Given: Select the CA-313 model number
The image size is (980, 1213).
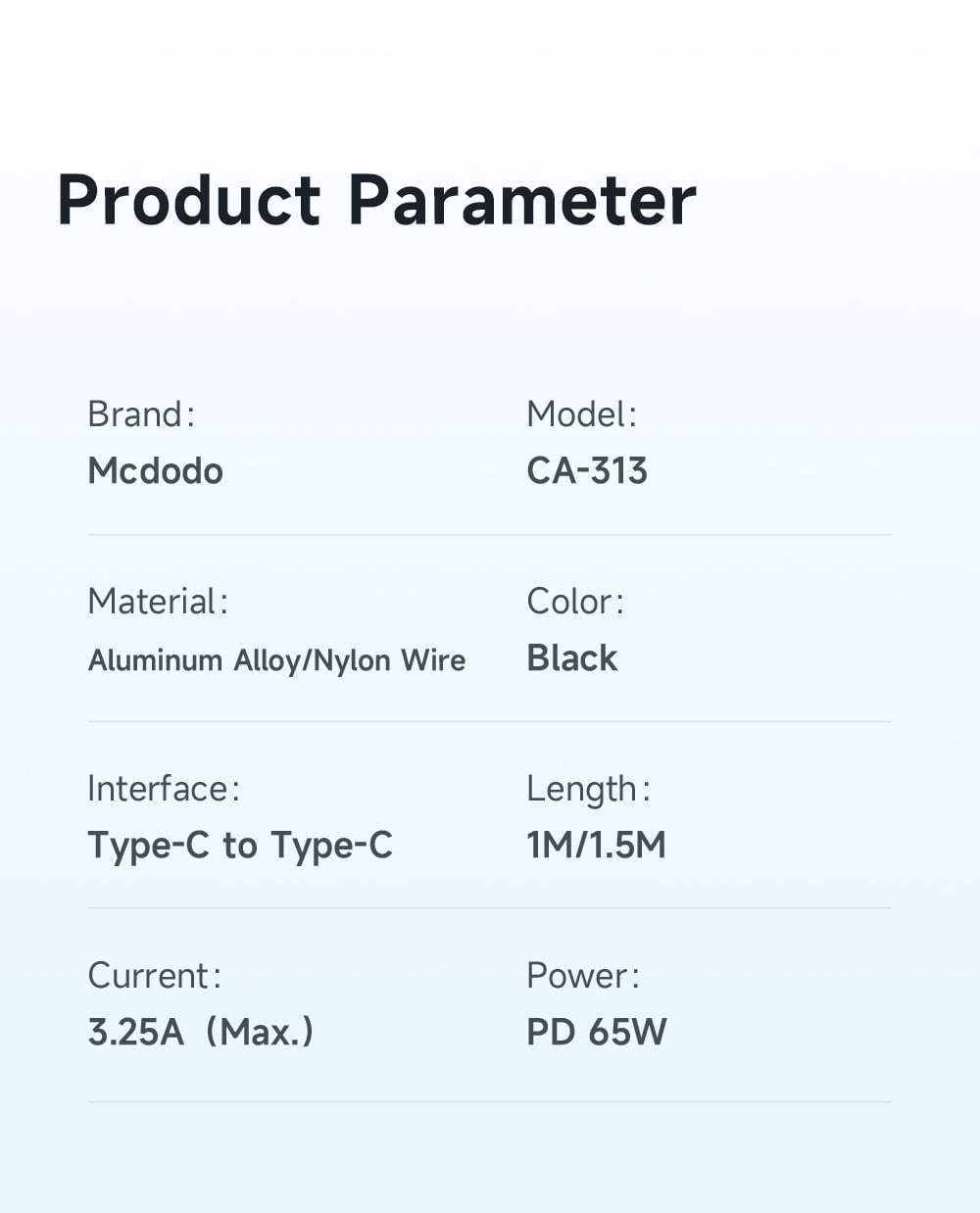Looking at the screenshot, I should coord(586,471).
